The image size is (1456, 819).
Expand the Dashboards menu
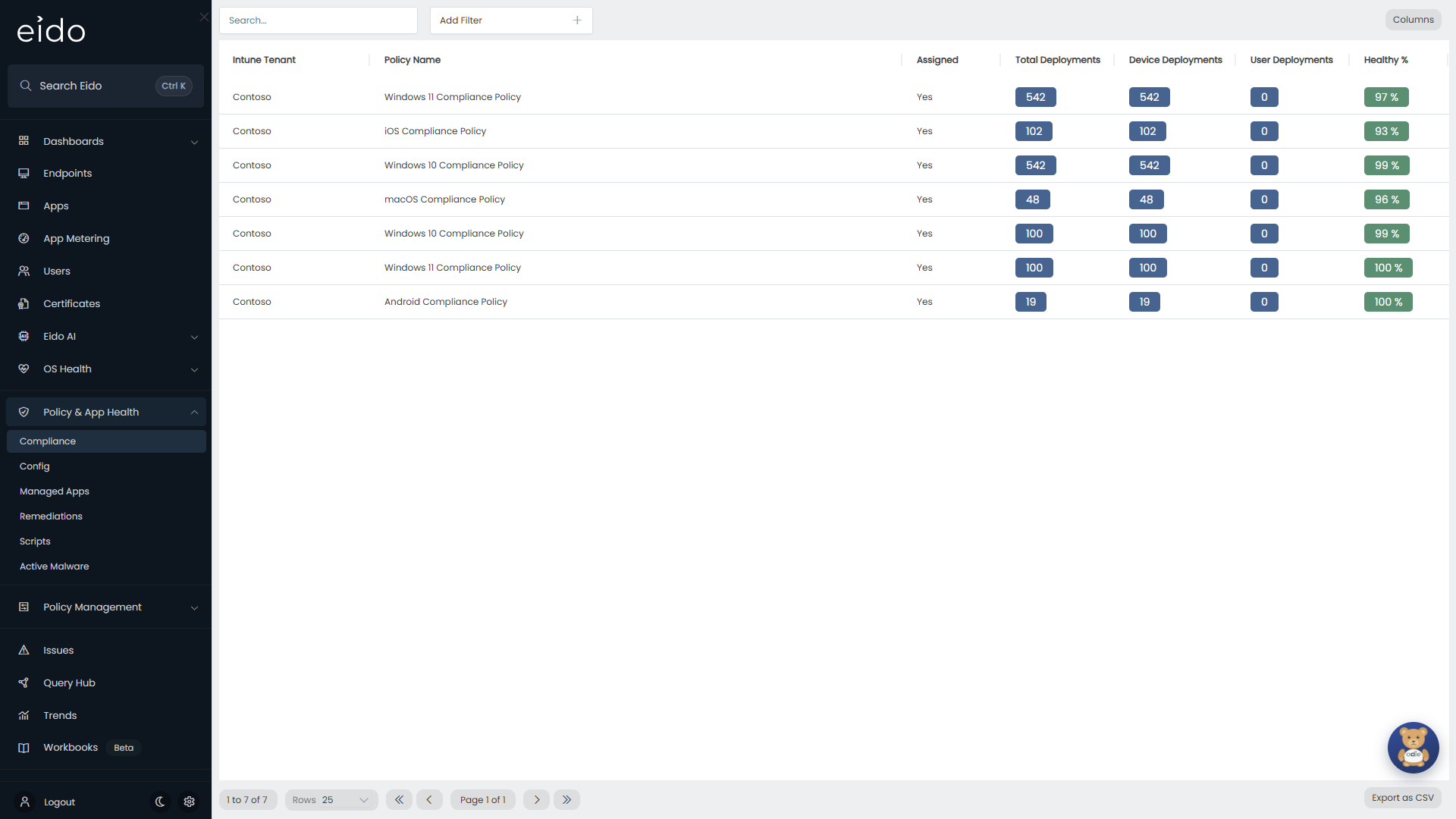(105, 142)
